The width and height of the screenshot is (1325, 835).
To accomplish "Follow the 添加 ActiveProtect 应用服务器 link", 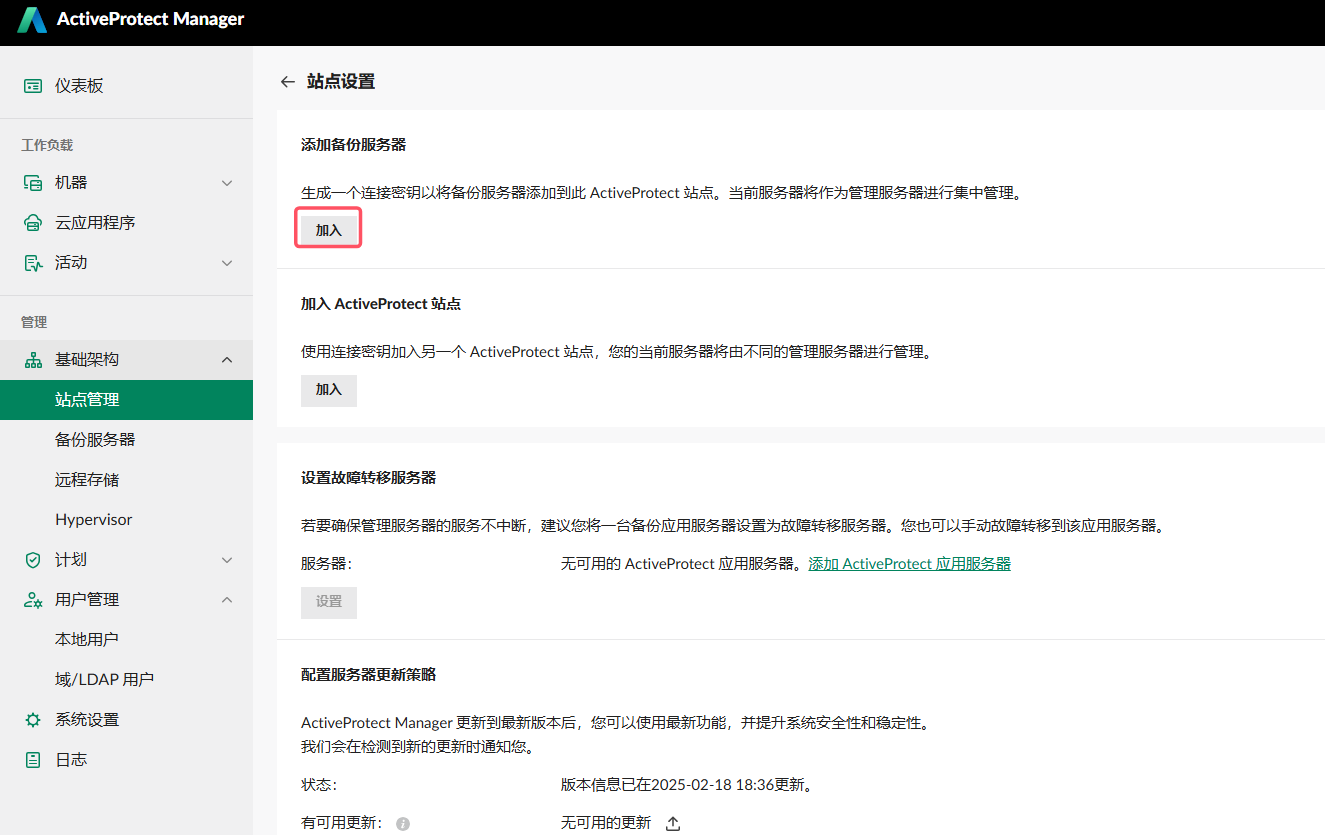I will 909,564.
